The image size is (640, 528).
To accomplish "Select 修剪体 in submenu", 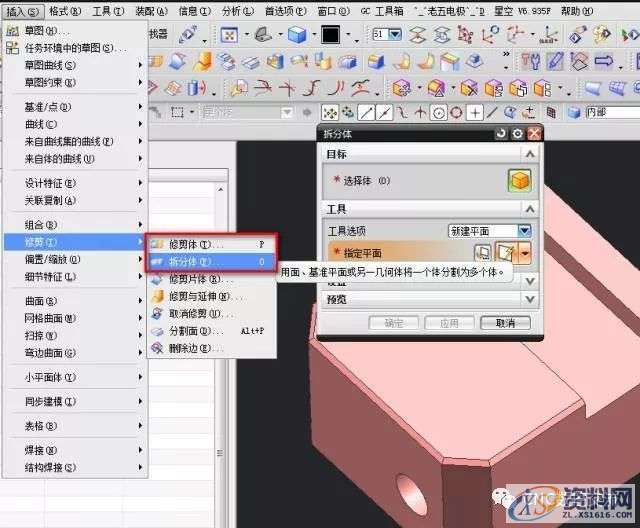I will 211,244.
